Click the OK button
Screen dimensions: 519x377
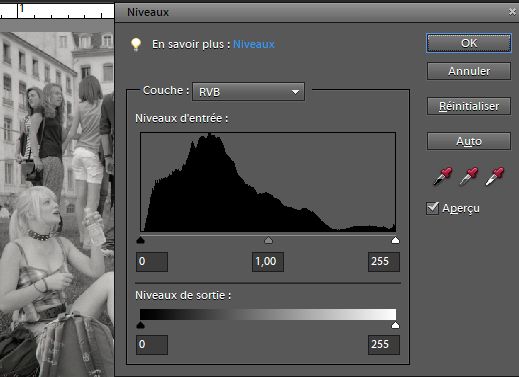(x=469, y=43)
